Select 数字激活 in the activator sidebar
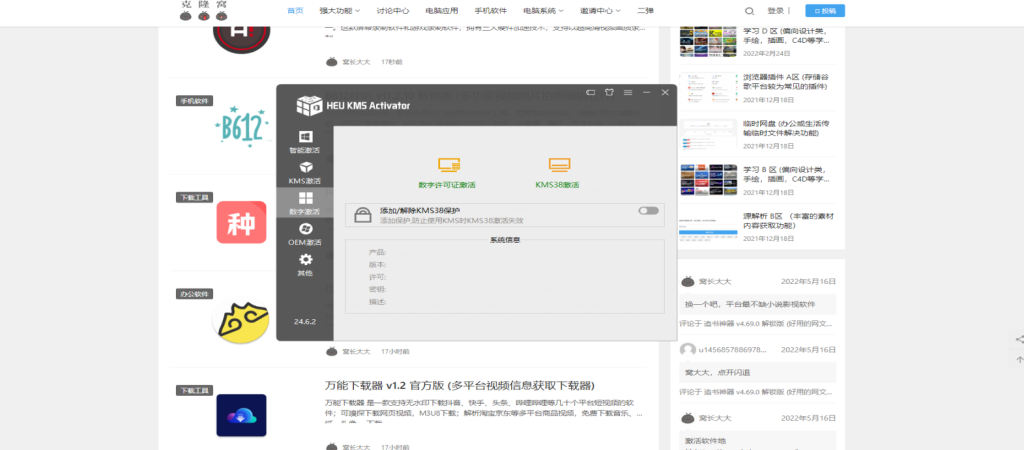The width and height of the screenshot is (1024, 450). [304, 203]
